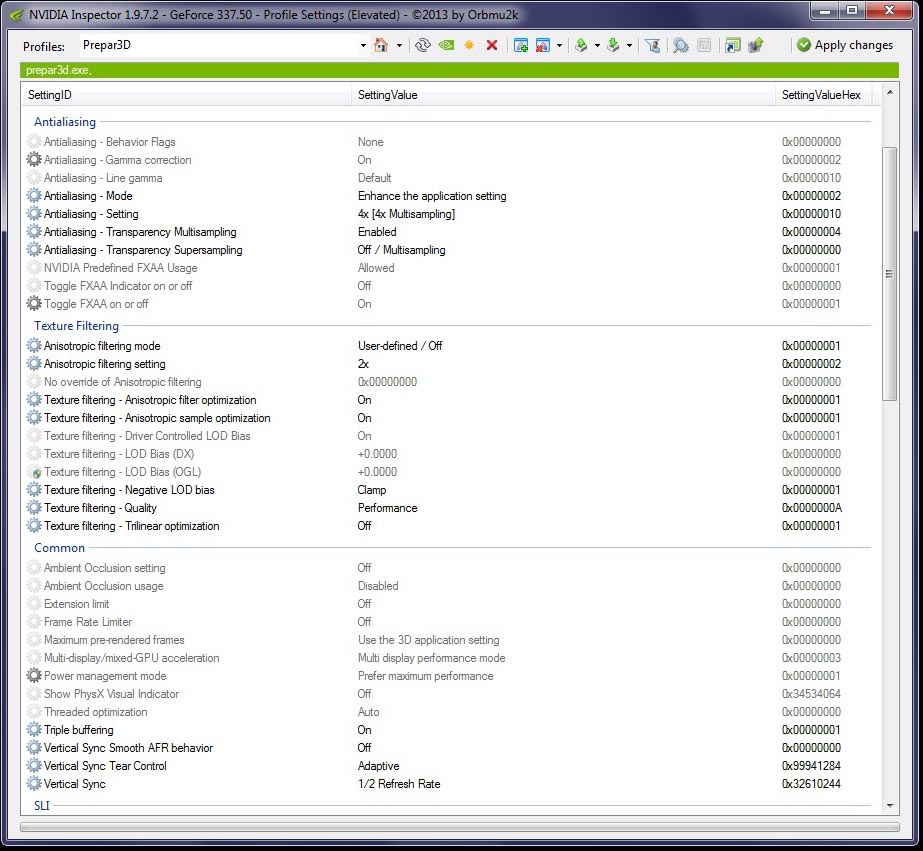This screenshot has width=923, height=851.
Task: Select value 'Prefer maximum performance'
Action: pos(426,676)
